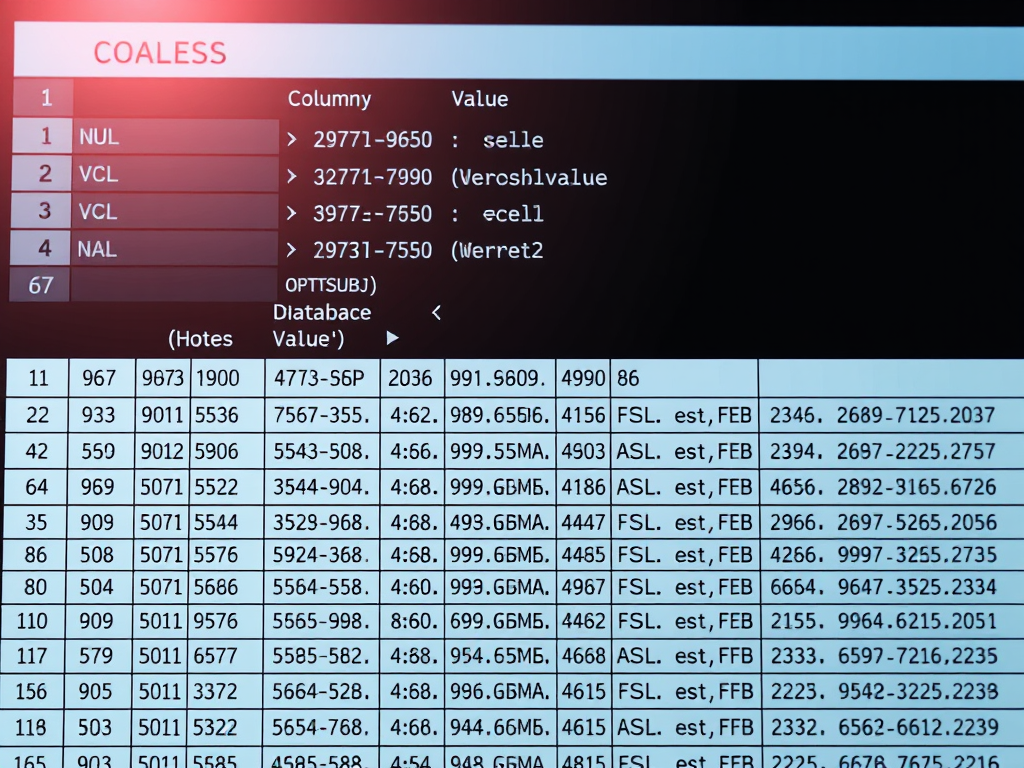Expand the 29771-9650 entry chevron
This screenshot has width=1024, height=768.
291,140
